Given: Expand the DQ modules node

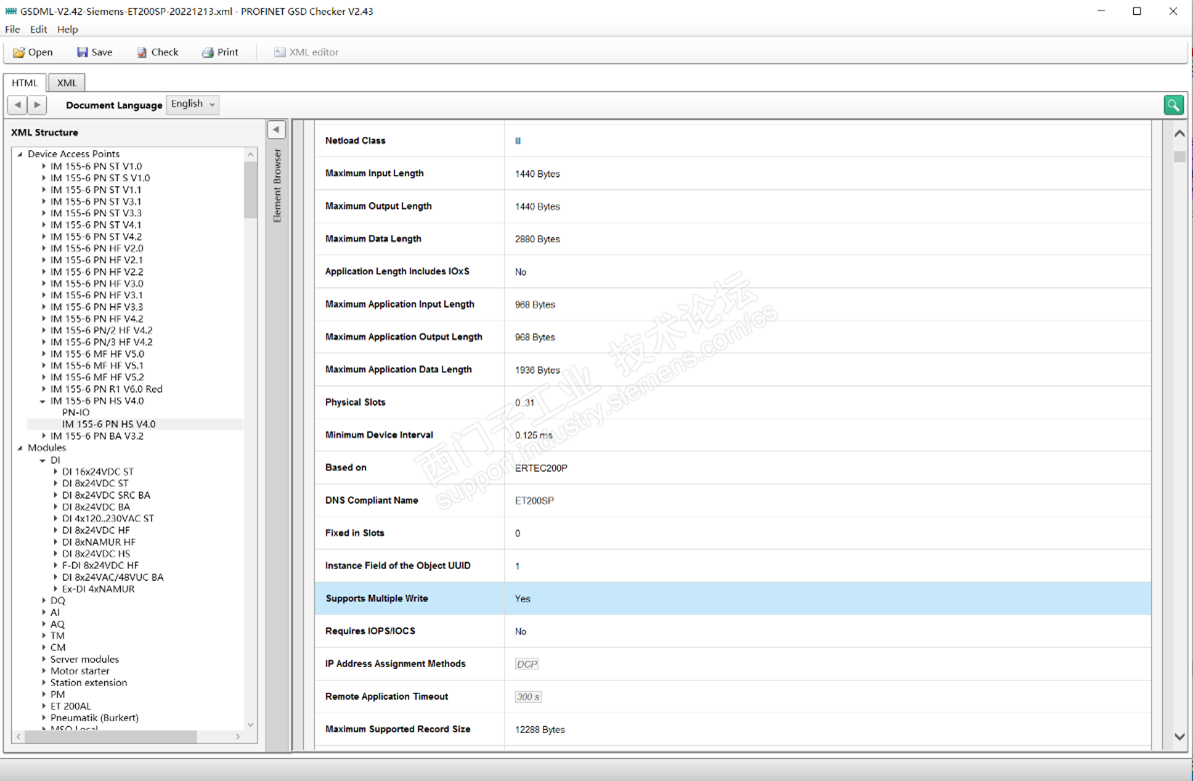Looking at the screenshot, I should tap(43, 601).
